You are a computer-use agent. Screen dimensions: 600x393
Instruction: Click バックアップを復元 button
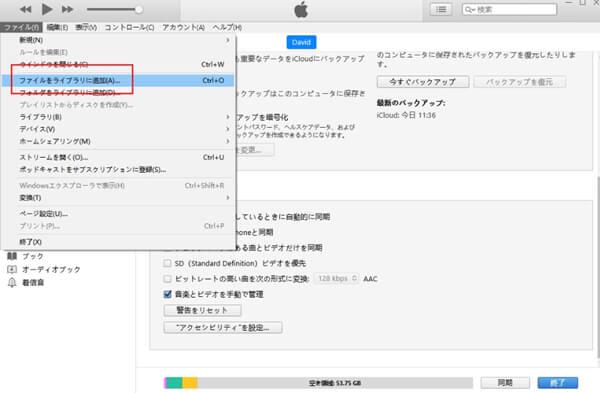pyautogui.click(x=520, y=82)
